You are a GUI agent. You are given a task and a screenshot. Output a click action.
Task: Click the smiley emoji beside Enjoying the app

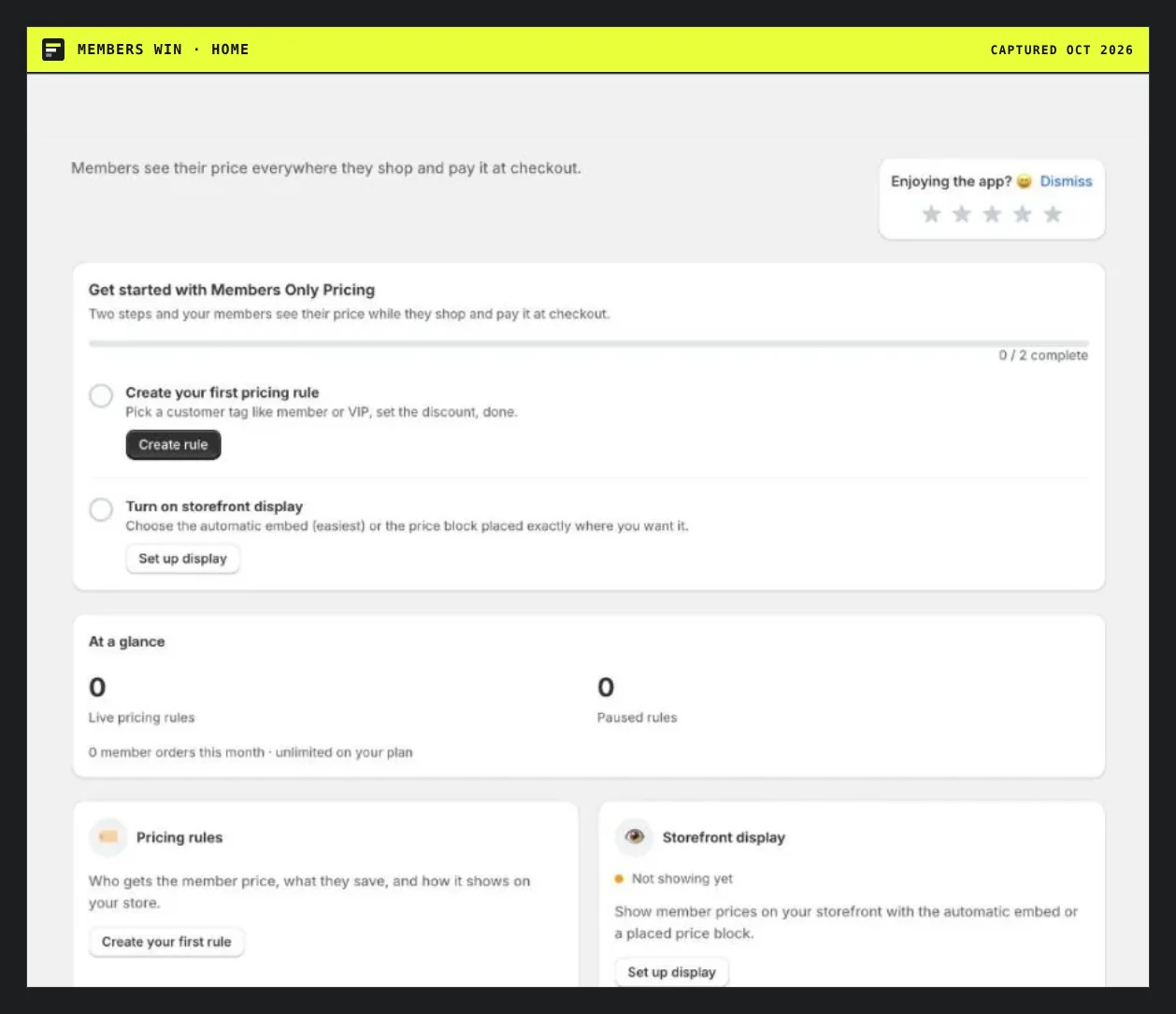(1025, 181)
